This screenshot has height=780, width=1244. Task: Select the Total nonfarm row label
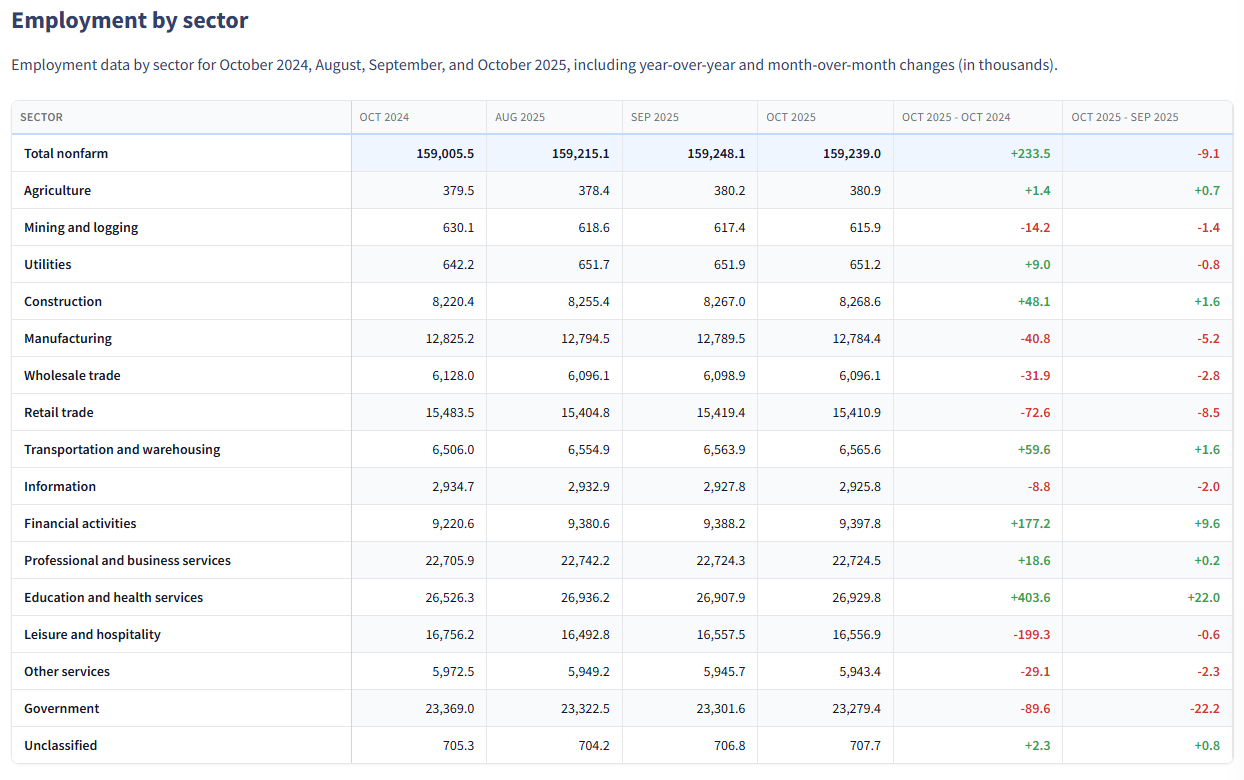point(66,154)
